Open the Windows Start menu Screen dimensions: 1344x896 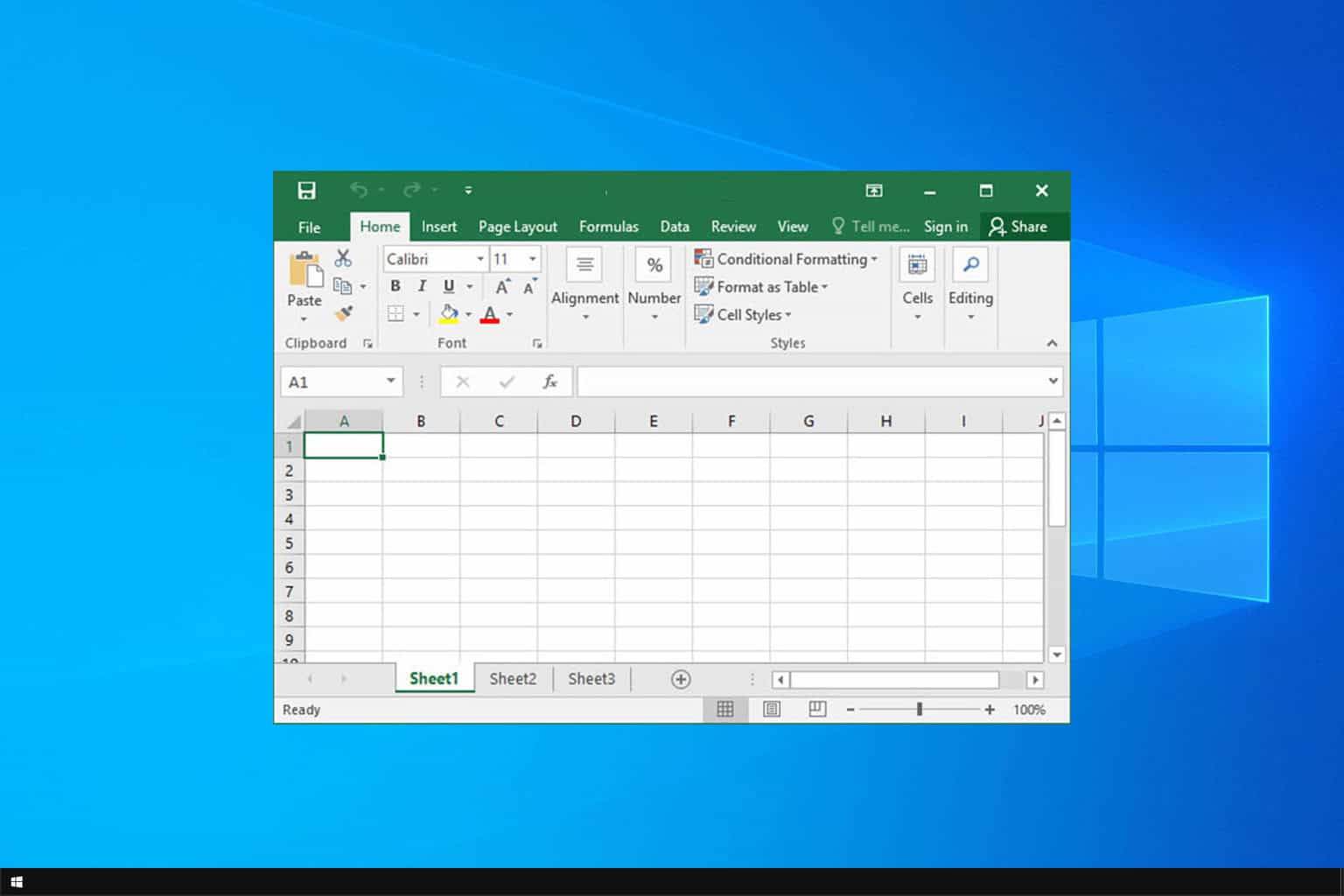coord(16,882)
